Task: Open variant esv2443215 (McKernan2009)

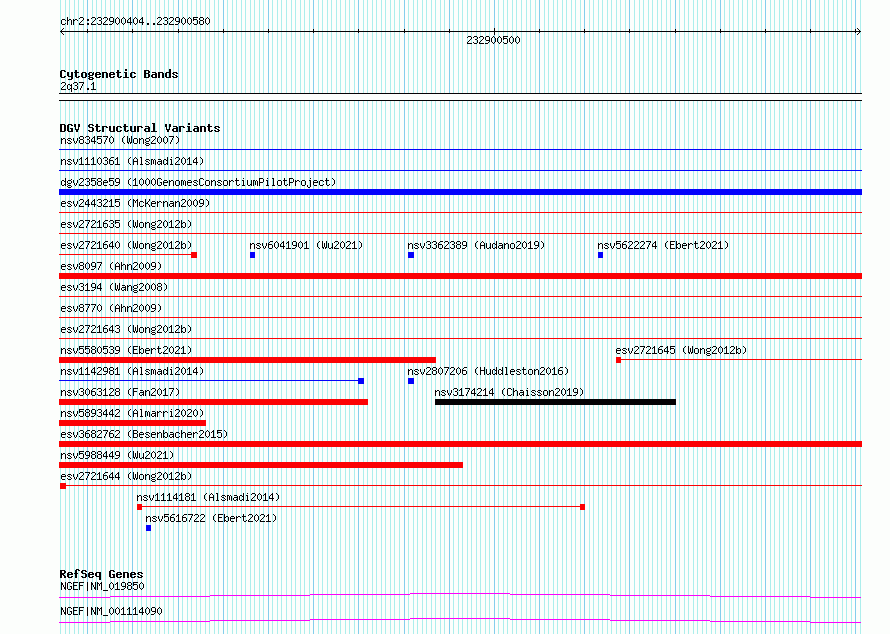Action: coord(135,203)
